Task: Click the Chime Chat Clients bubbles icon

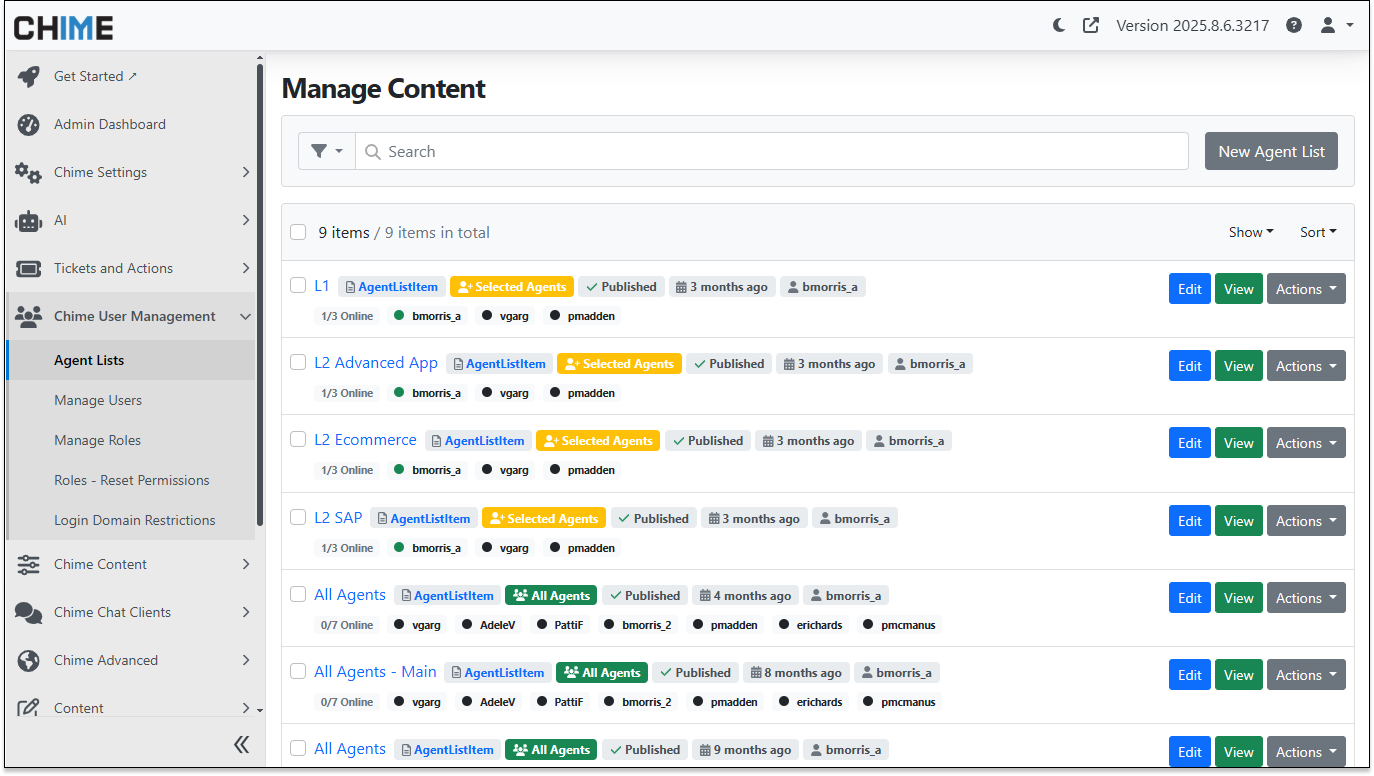Action: point(29,613)
